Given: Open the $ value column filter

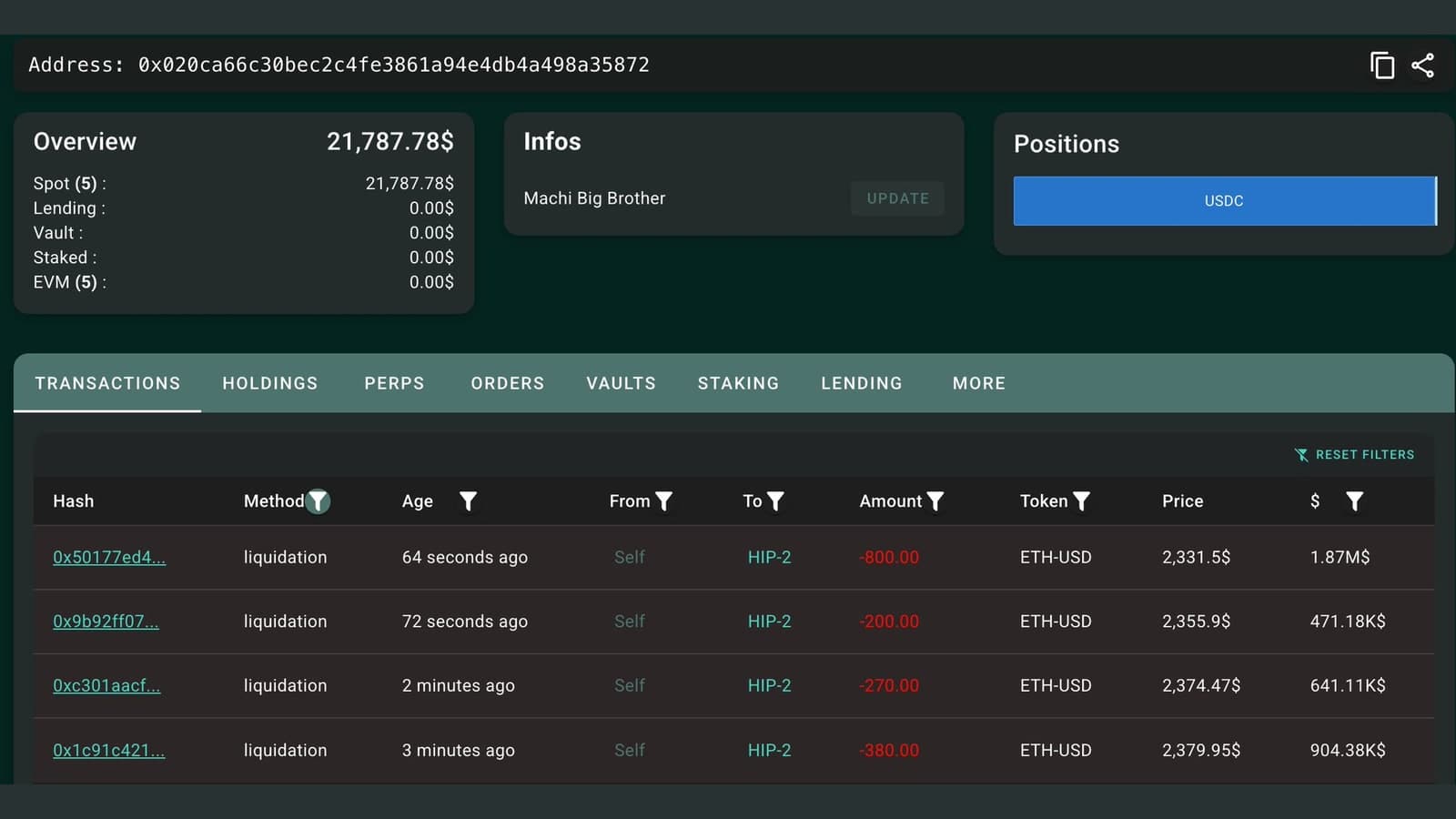Looking at the screenshot, I should 1354,501.
